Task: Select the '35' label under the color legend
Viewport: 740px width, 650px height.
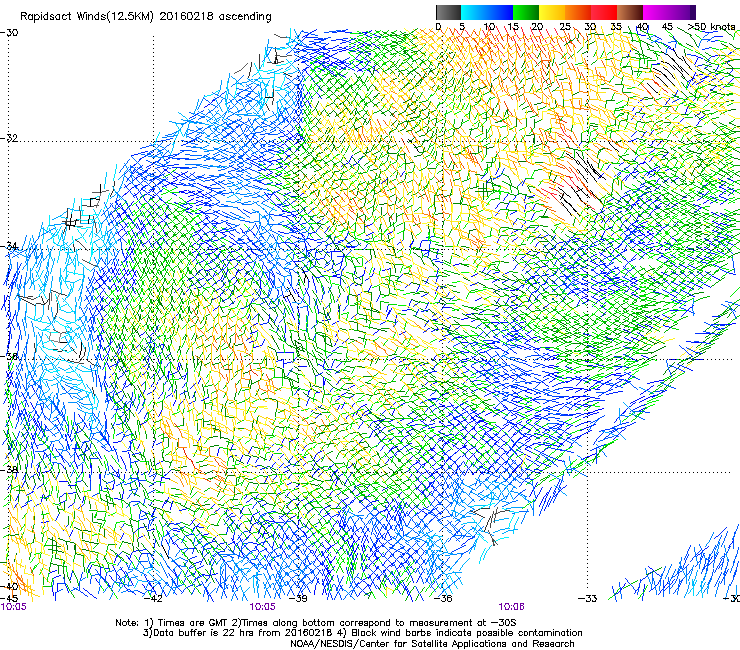Action: (616, 26)
